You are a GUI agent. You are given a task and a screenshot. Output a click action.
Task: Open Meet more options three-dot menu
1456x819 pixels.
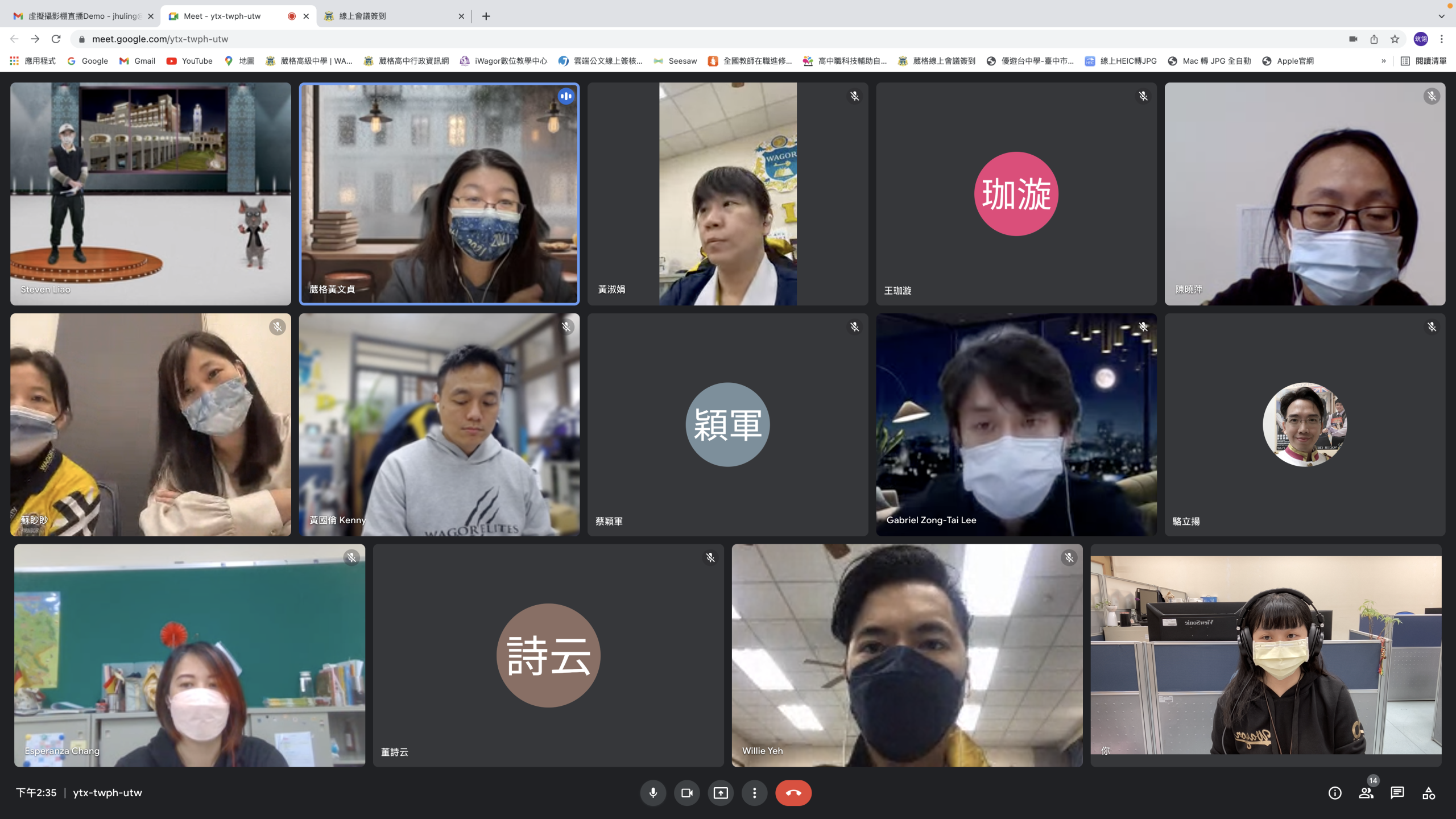pyautogui.click(x=754, y=793)
